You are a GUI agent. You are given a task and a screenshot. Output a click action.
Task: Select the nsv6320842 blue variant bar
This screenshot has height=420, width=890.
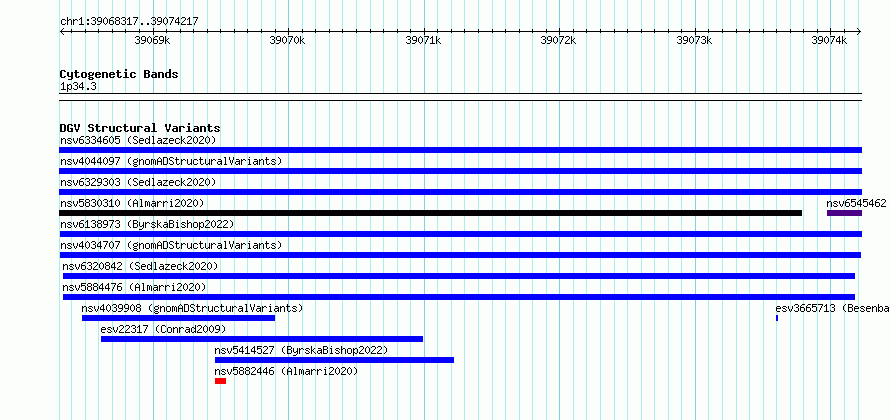[459, 276]
